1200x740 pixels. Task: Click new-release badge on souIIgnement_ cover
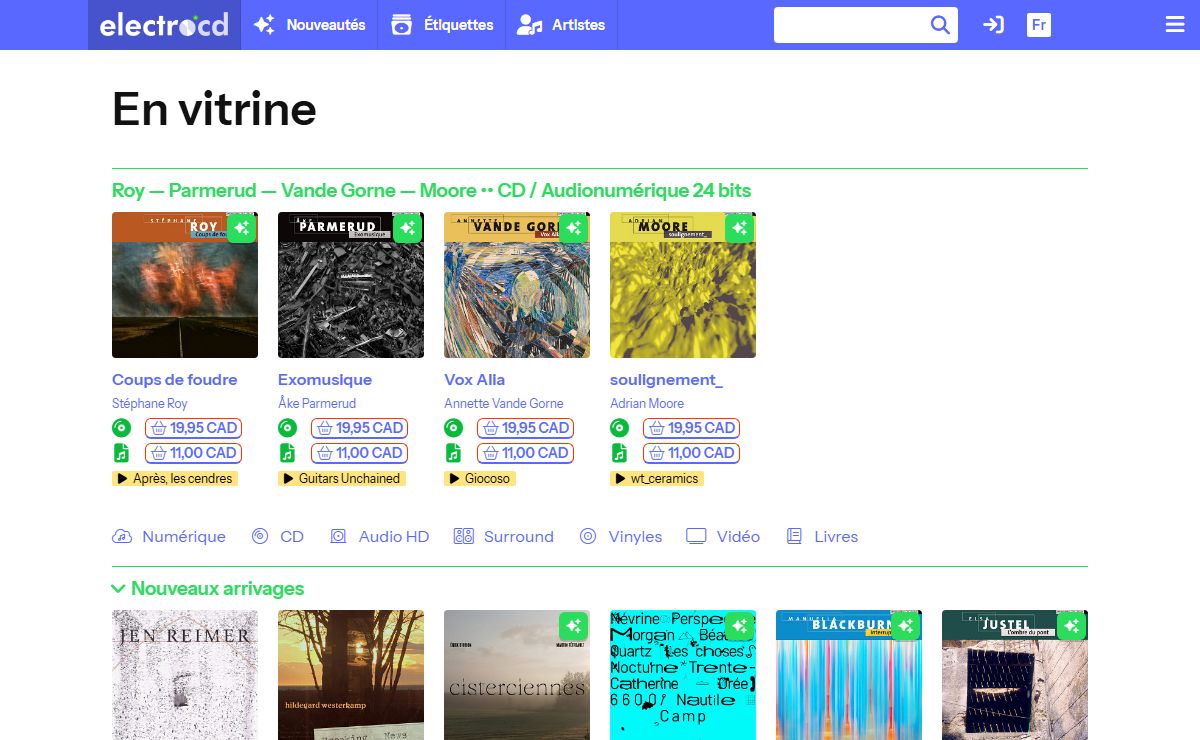click(739, 228)
